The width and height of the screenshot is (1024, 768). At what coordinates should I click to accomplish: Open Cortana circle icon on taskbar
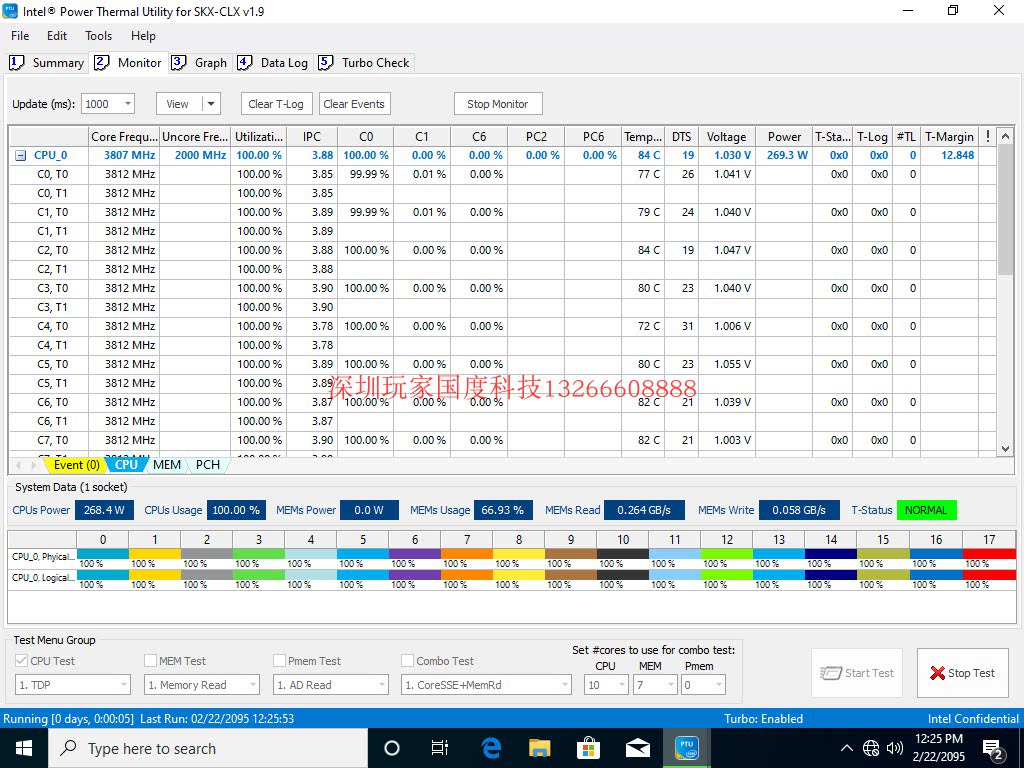[x=392, y=748]
